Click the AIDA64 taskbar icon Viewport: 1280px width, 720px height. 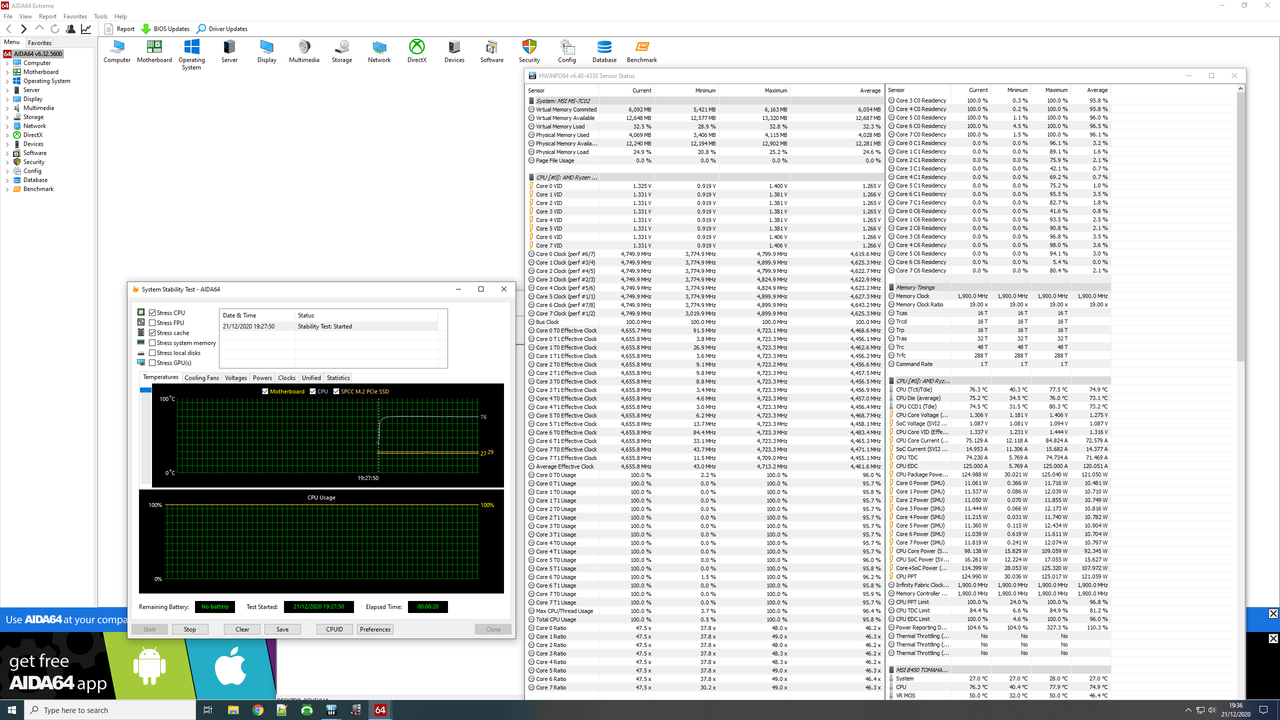[380, 710]
